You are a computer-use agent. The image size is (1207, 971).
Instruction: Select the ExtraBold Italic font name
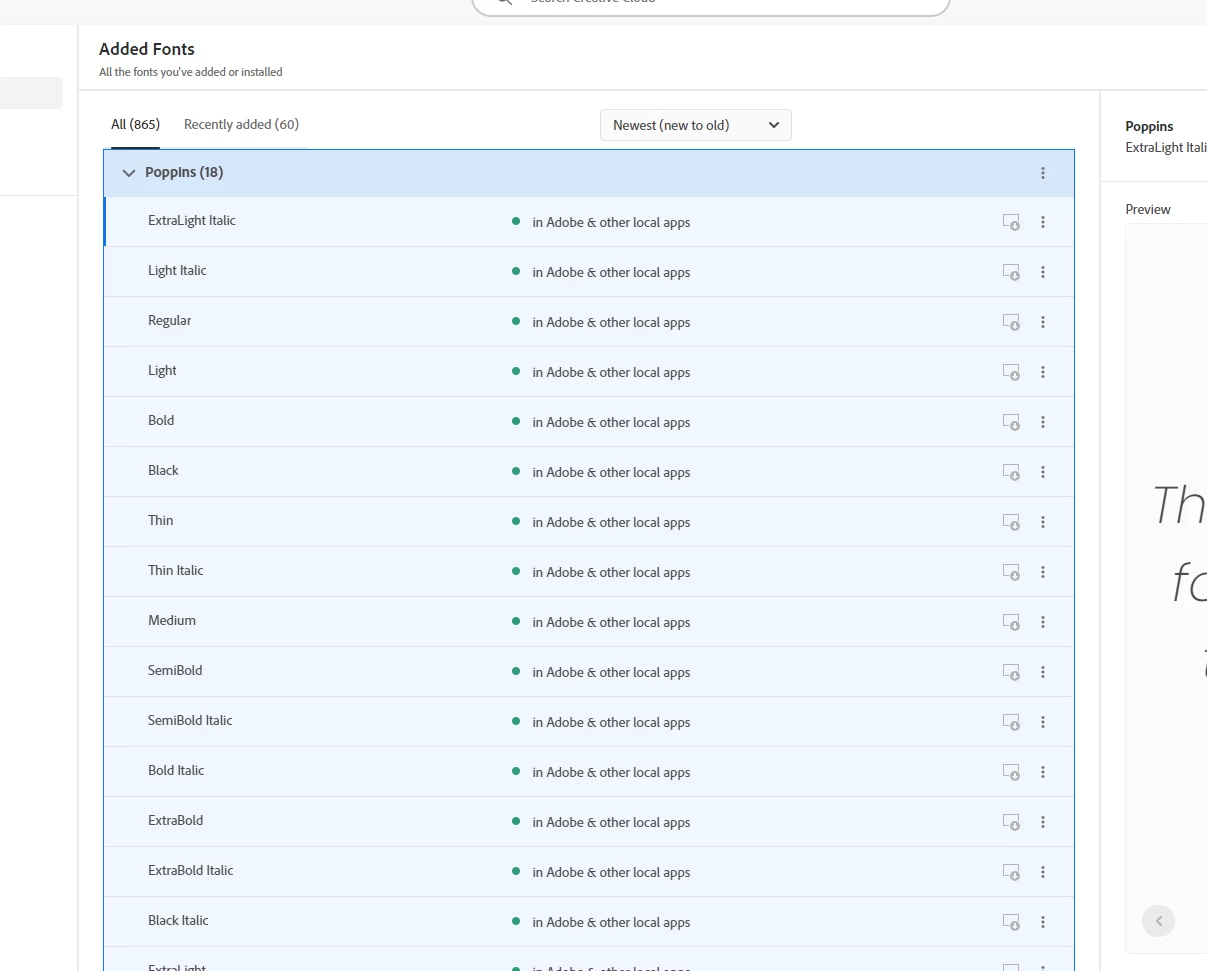click(x=191, y=871)
